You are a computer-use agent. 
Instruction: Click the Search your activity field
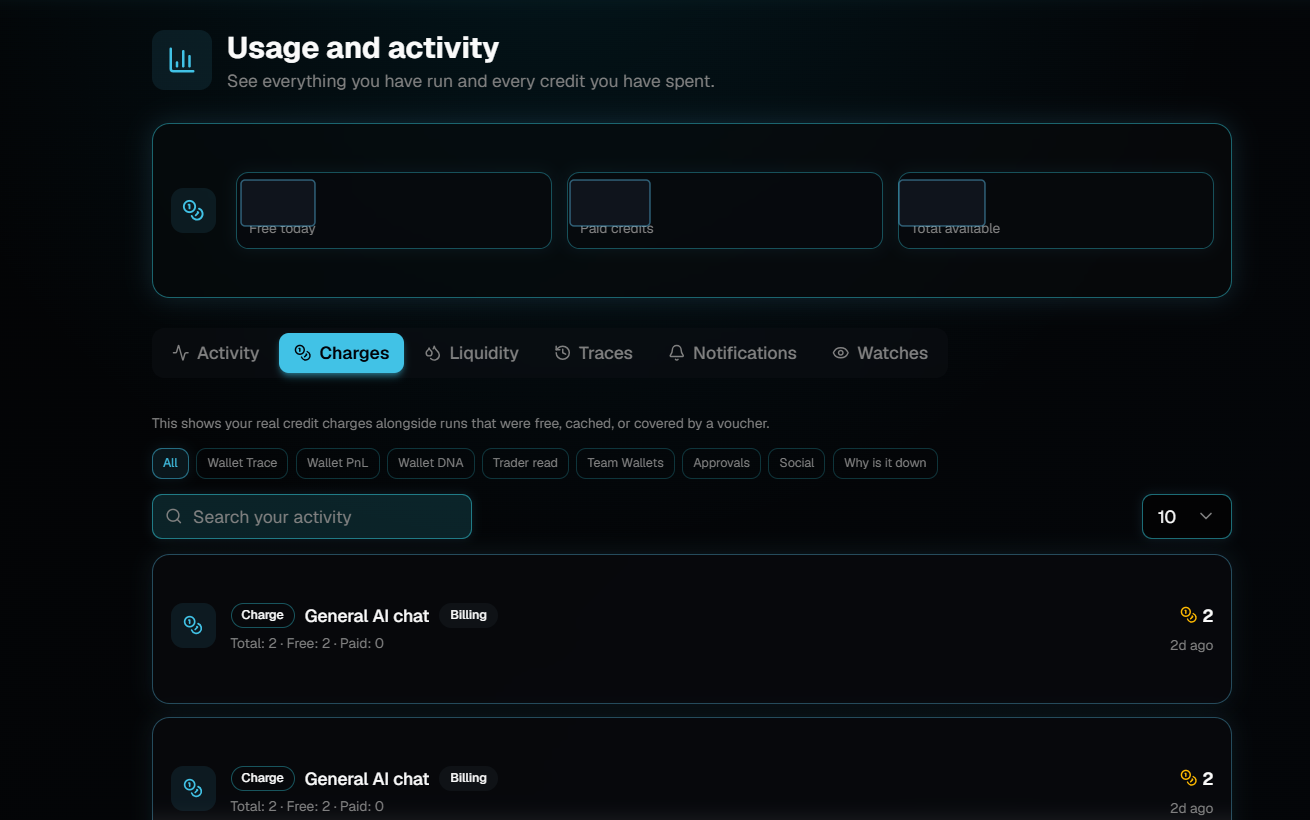pyautogui.click(x=312, y=516)
